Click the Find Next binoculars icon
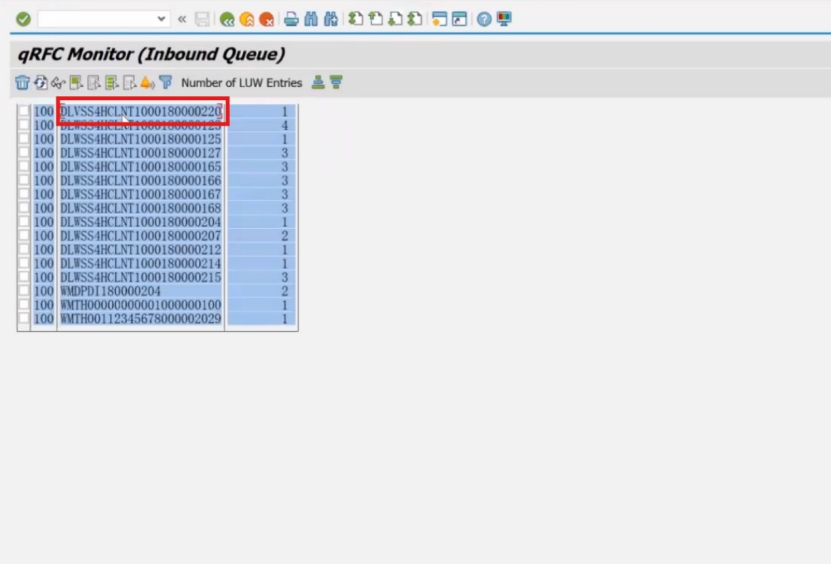This screenshot has width=831, height=565. click(331, 20)
